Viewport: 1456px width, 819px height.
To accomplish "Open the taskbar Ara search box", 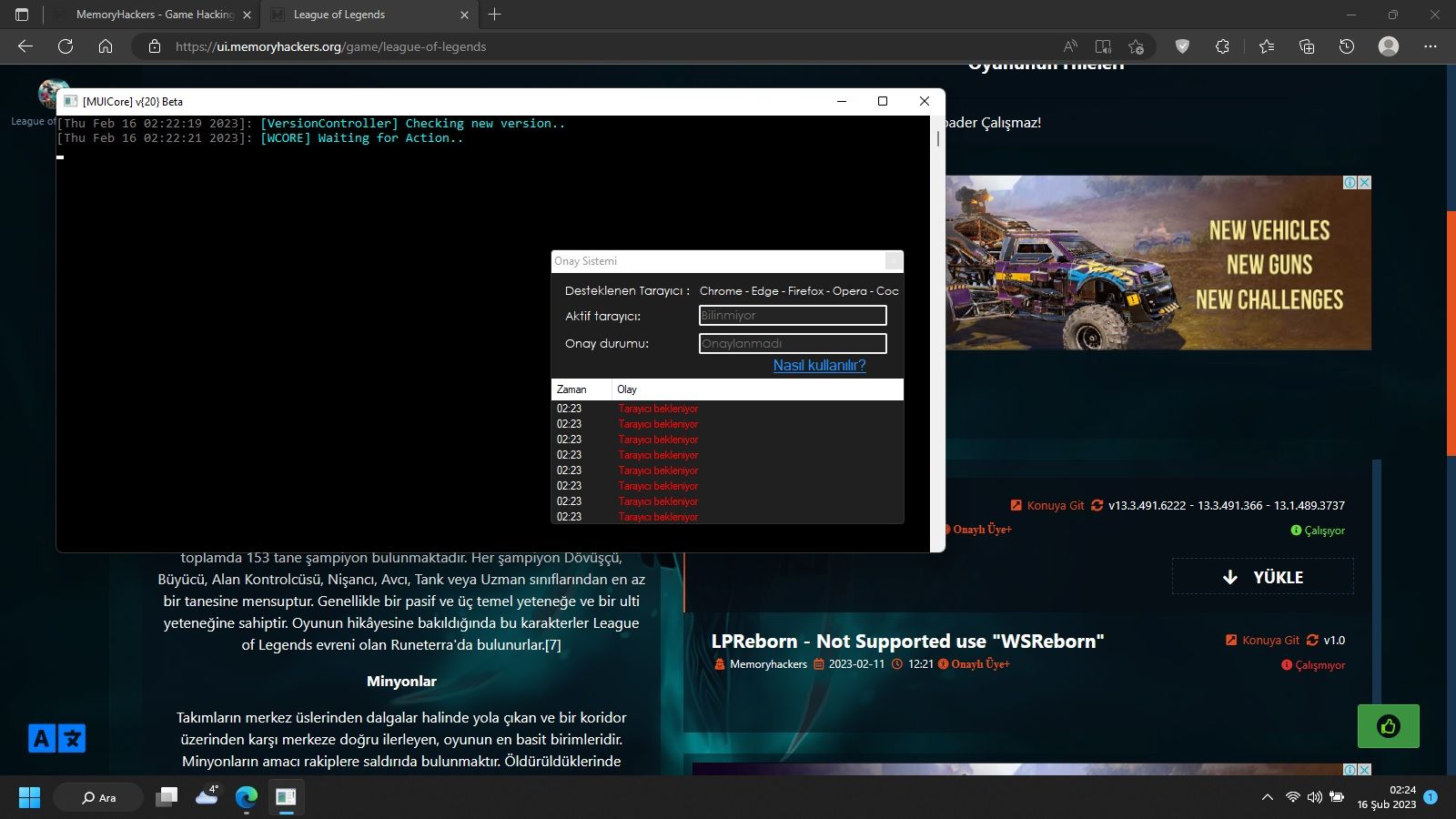I will coord(98,797).
